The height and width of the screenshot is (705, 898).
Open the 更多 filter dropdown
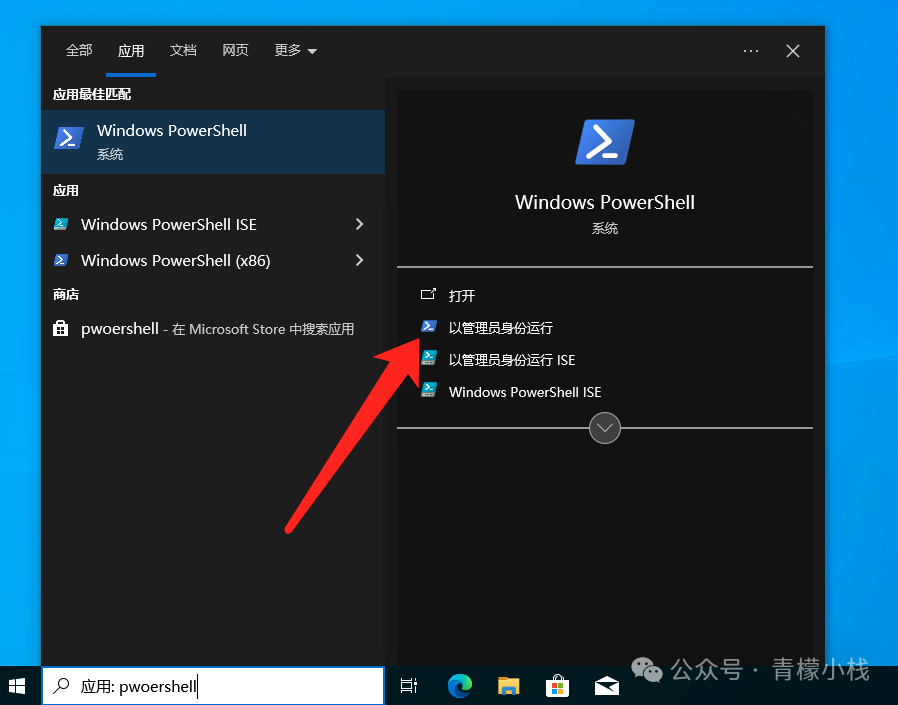click(295, 51)
